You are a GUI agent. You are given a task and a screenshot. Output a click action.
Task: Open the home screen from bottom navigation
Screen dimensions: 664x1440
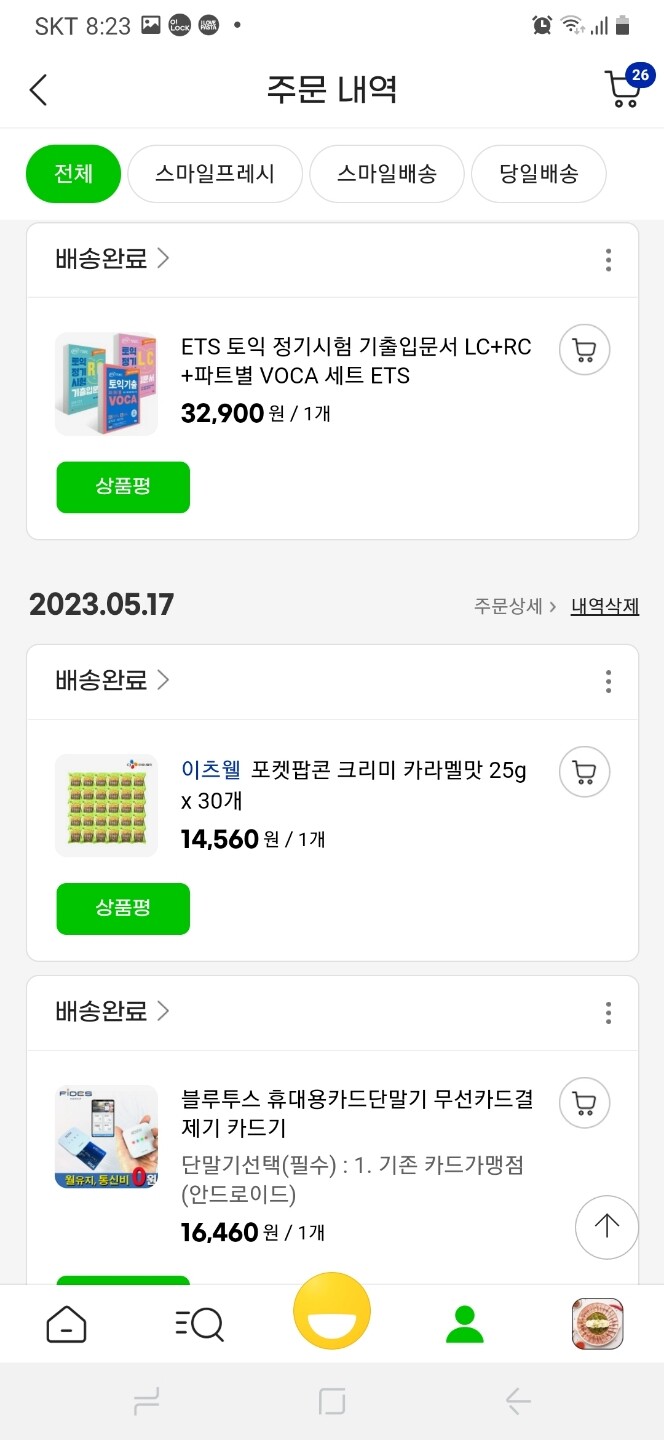point(66,1323)
